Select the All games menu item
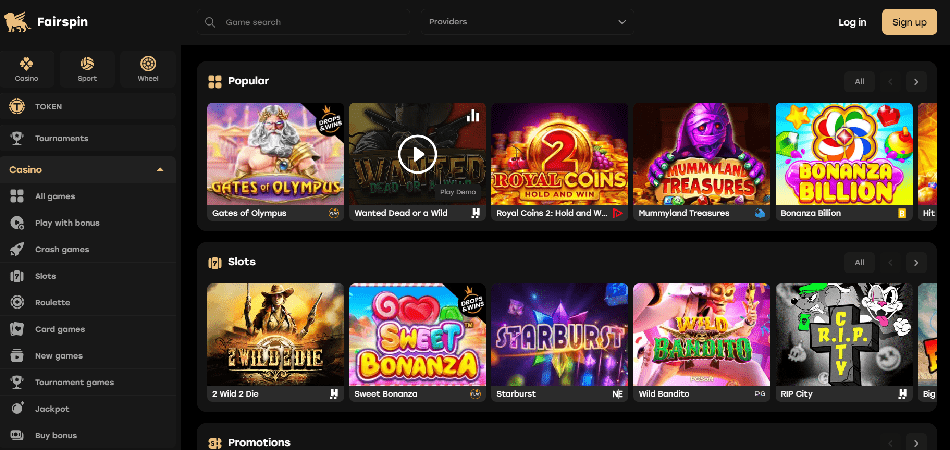The width and height of the screenshot is (950, 450). click(x=88, y=196)
